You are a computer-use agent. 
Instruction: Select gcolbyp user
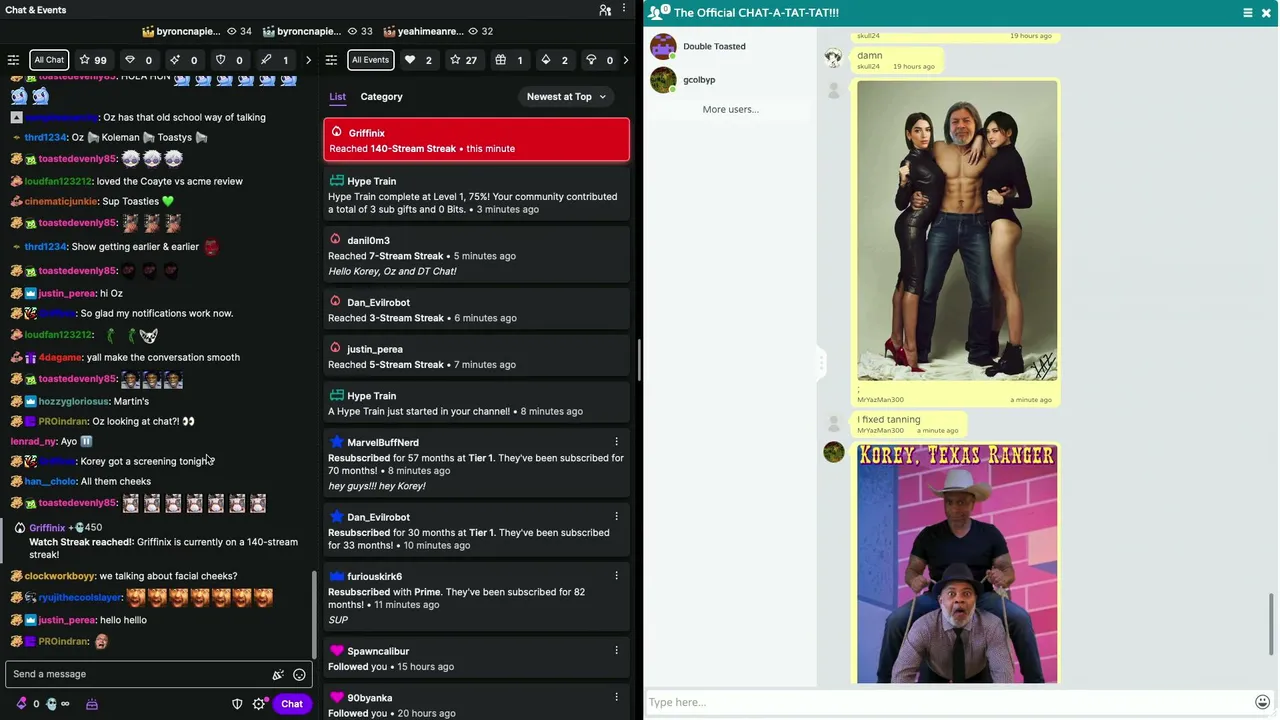699,80
